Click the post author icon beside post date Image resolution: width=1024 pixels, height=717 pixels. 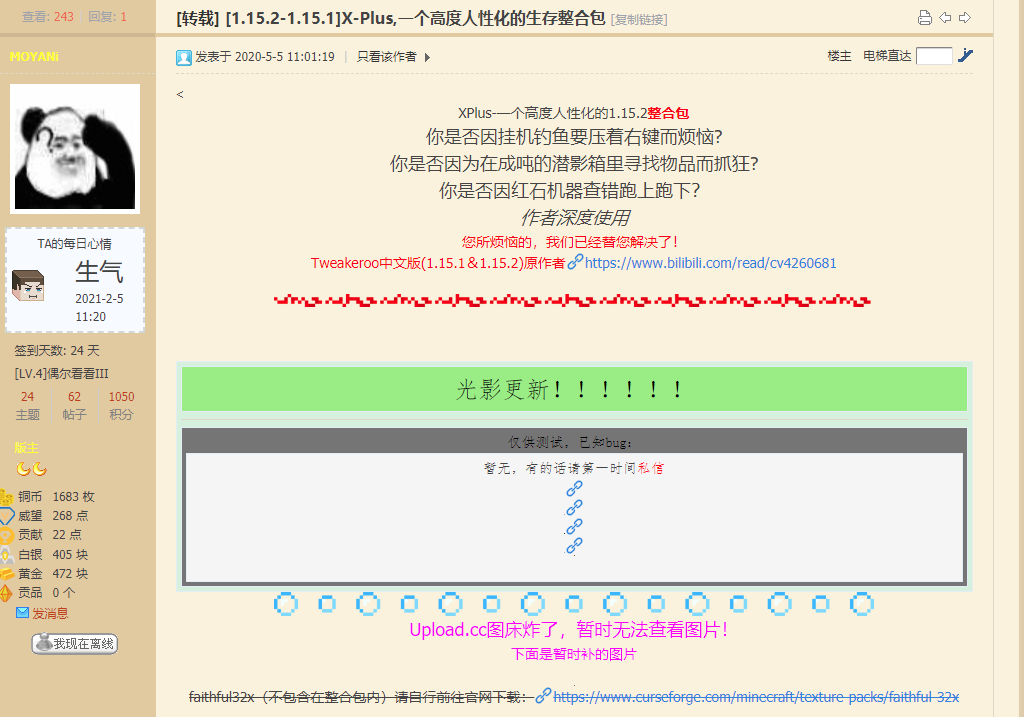[x=184, y=57]
